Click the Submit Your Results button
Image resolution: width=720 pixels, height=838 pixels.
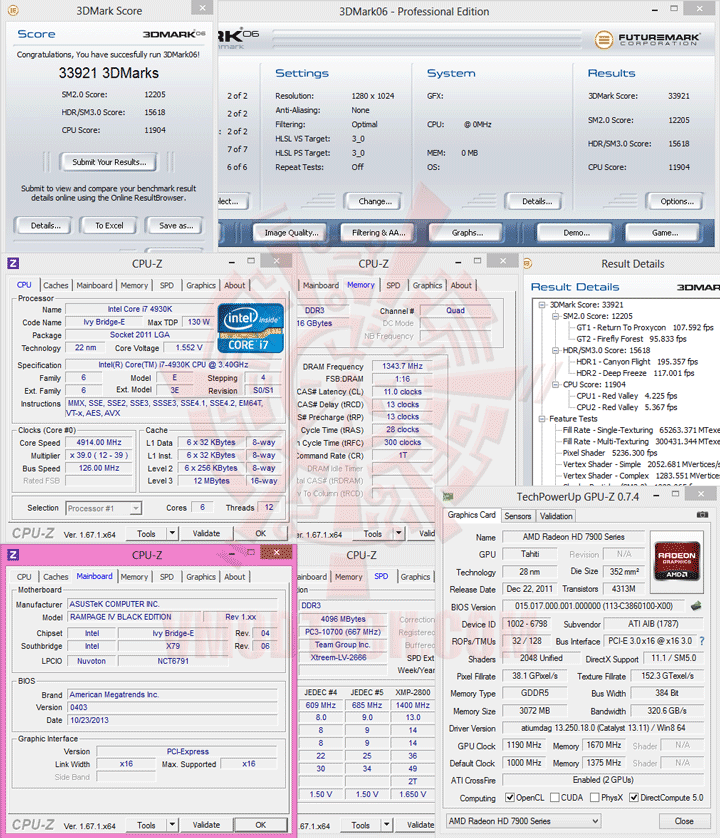pyautogui.click(x=109, y=162)
